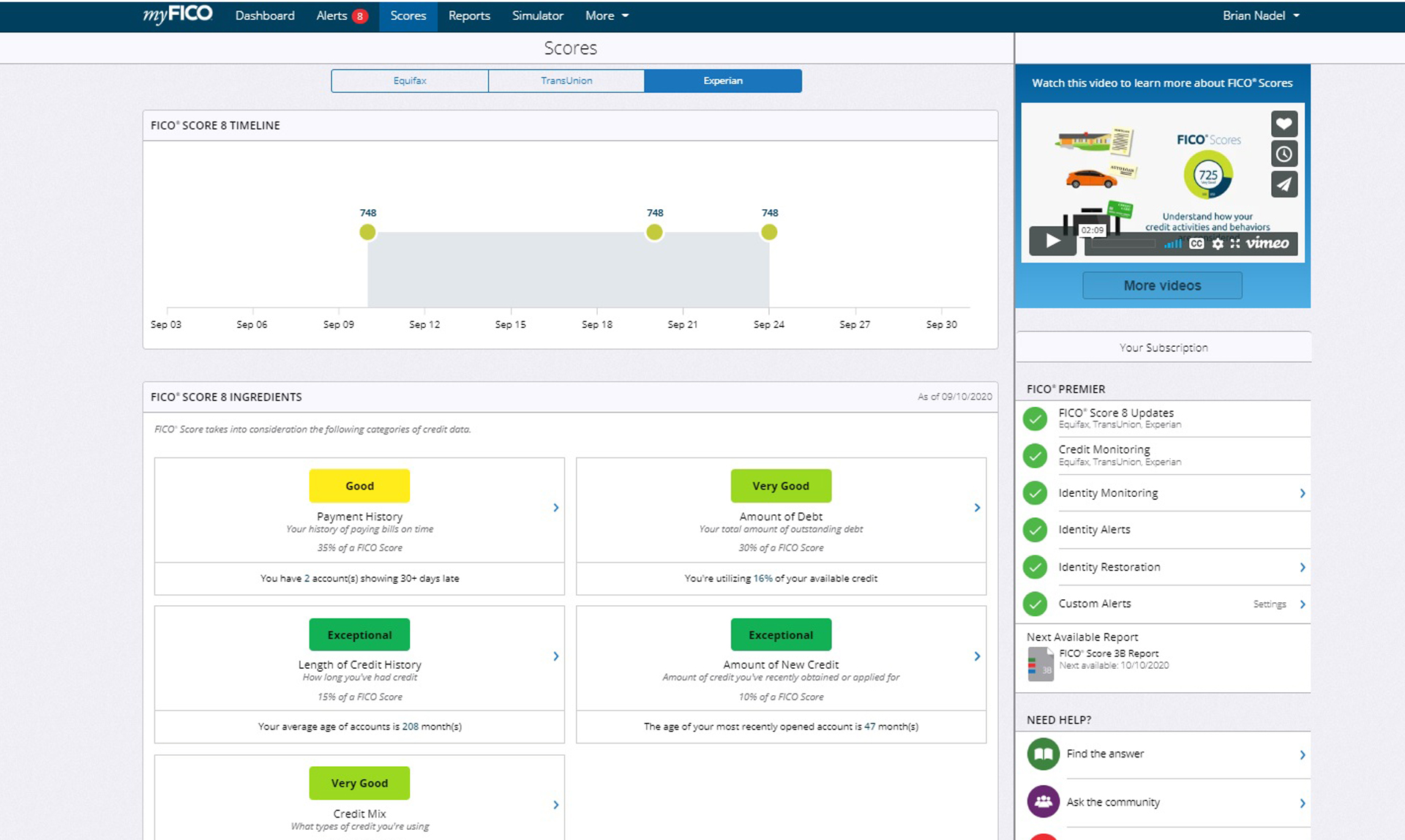Expand the Length of Credit History chevron
1405x840 pixels.
[556, 656]
